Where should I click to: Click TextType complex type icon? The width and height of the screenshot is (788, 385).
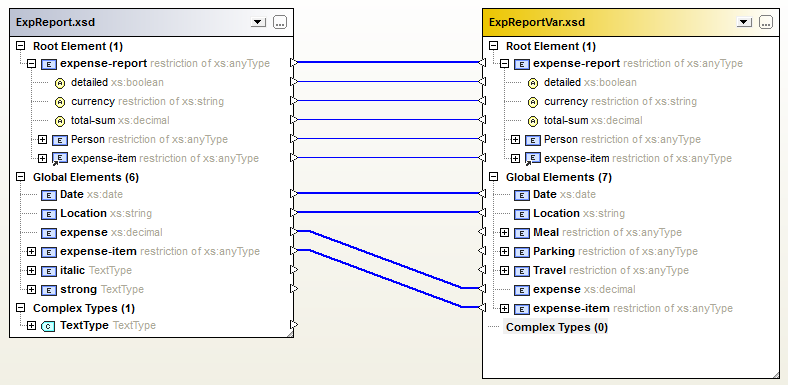point(48,326)
